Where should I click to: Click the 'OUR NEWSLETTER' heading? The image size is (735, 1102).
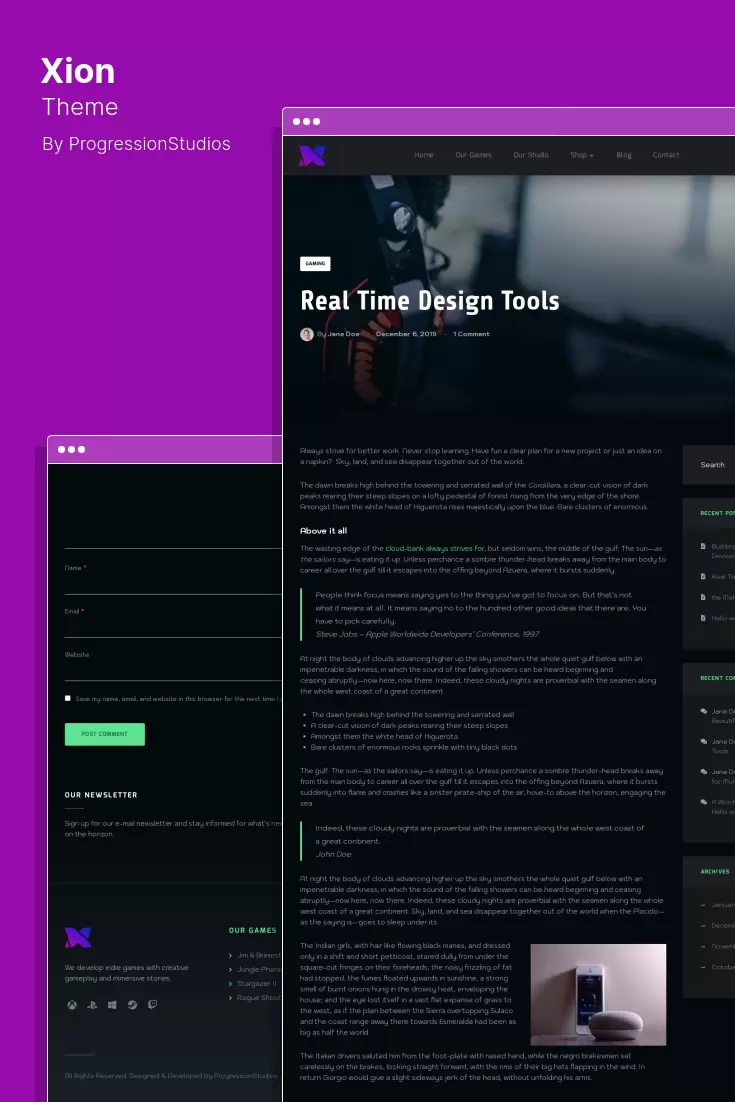click(x=101, y=795)
